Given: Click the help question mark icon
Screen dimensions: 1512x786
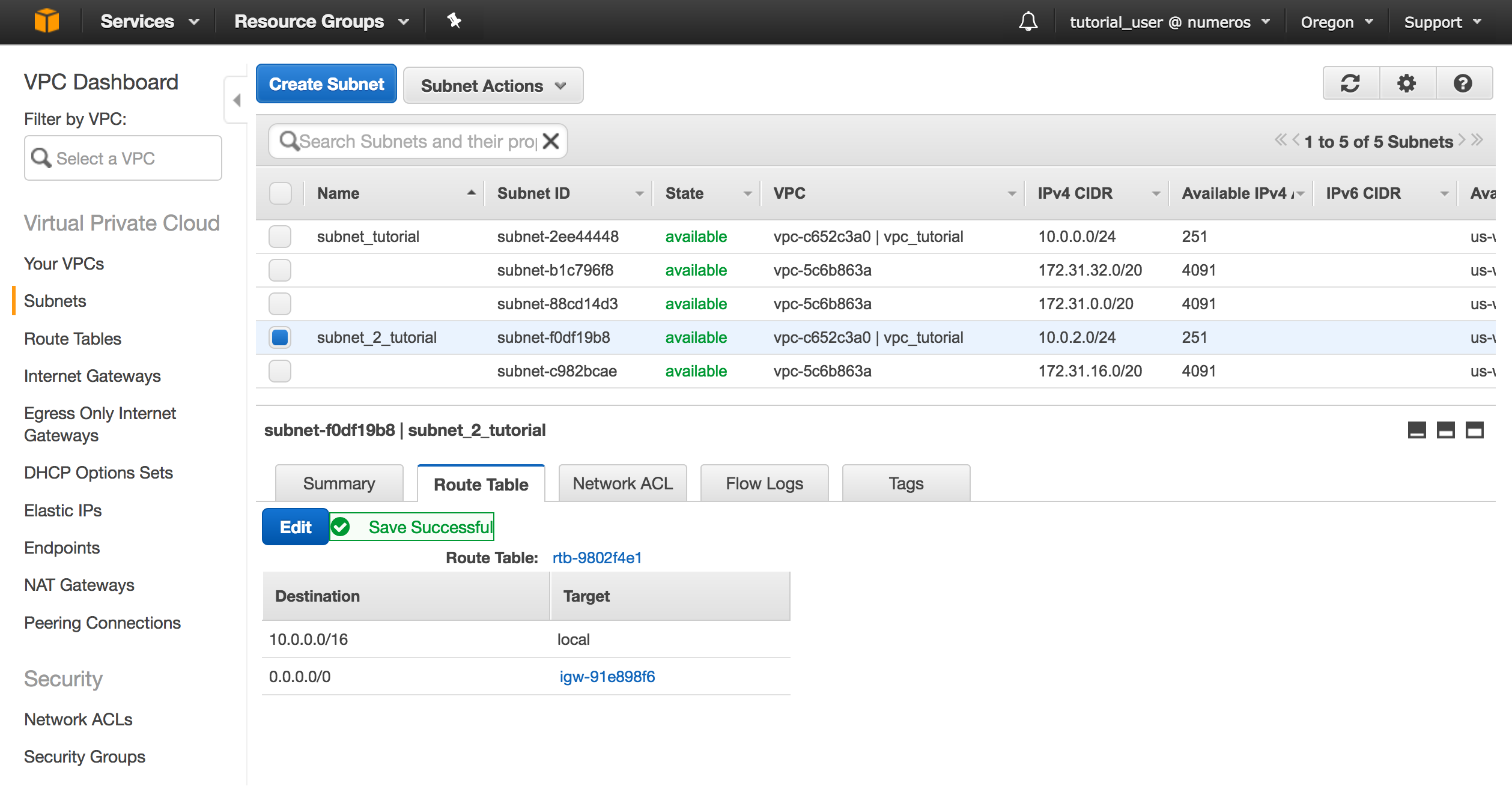Looking at the screenshot, I should (1463, 84).
